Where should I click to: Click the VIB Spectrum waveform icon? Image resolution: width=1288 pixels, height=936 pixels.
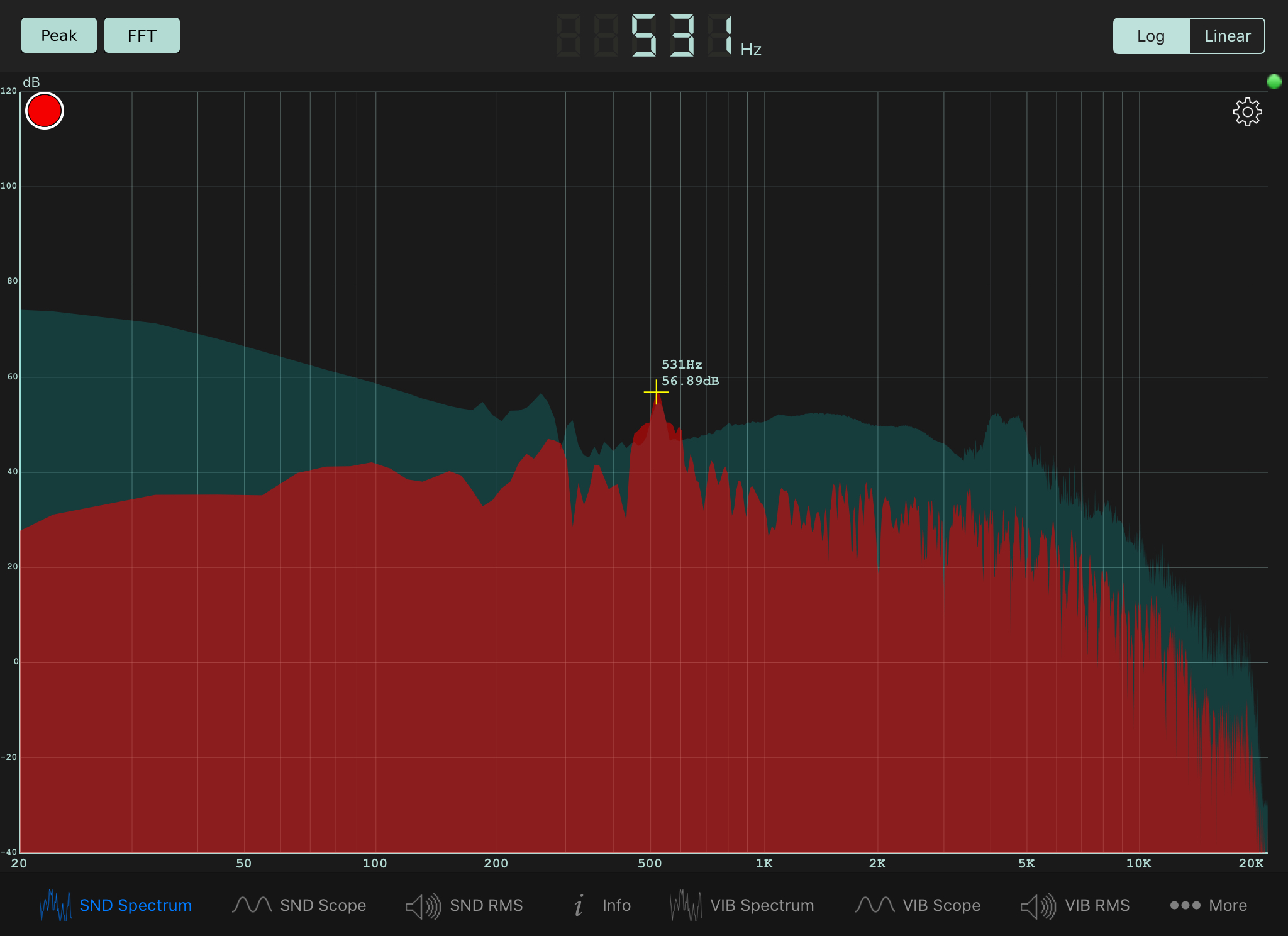686,905
